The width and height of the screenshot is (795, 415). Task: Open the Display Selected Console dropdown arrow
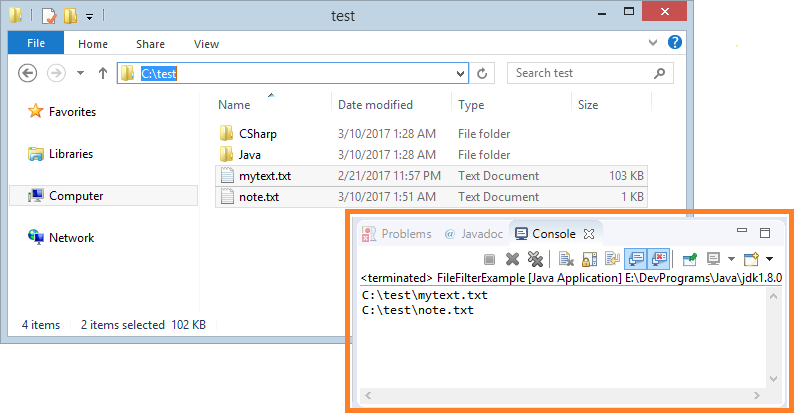[731, 259]
